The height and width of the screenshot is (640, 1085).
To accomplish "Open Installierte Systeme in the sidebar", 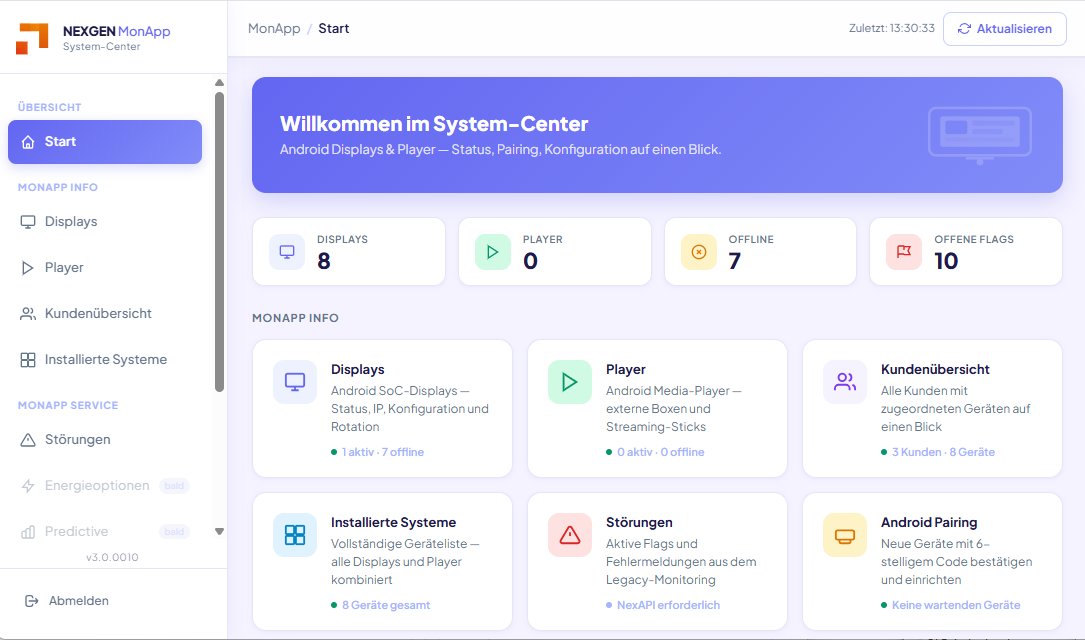I will (105, 360).
